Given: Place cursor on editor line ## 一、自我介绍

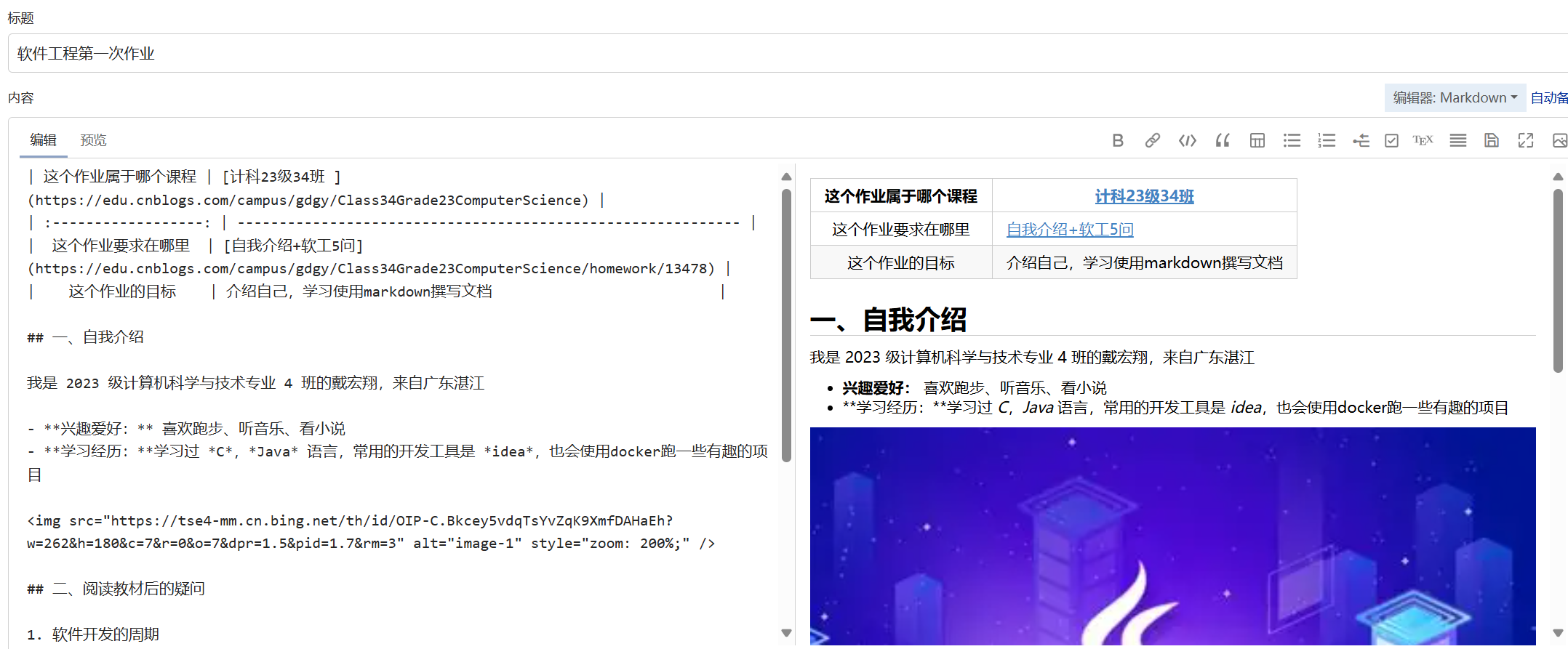Looking at the screenshot, I should [x=86, y=337].
